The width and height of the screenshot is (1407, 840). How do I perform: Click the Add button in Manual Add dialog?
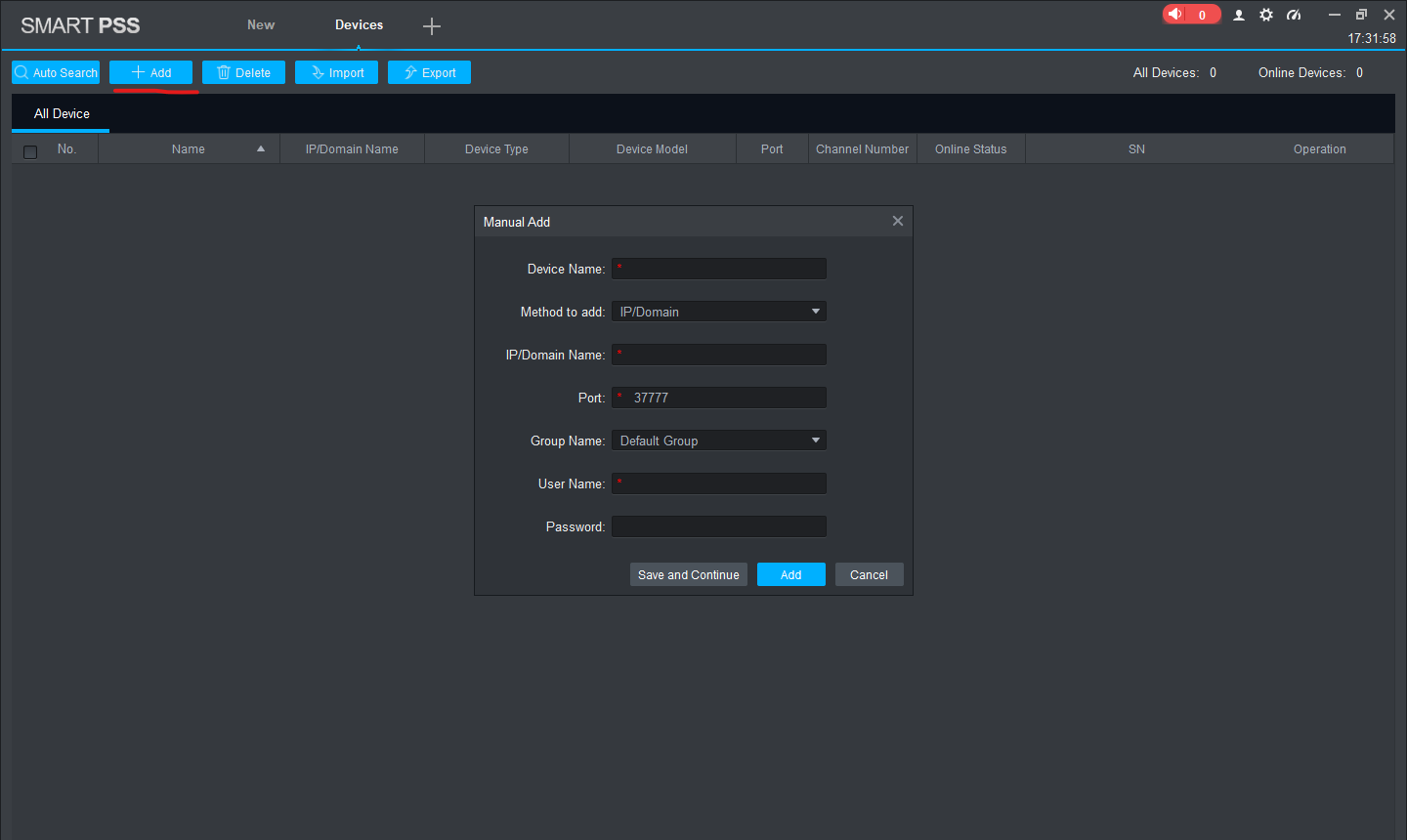791,574
